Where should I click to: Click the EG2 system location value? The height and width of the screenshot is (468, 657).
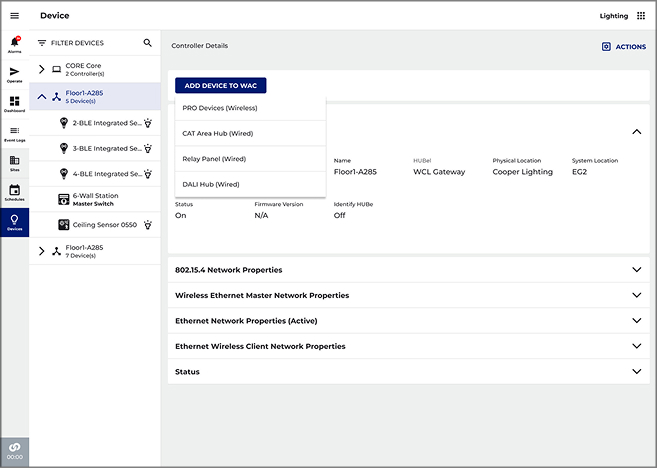coord(579,172)
